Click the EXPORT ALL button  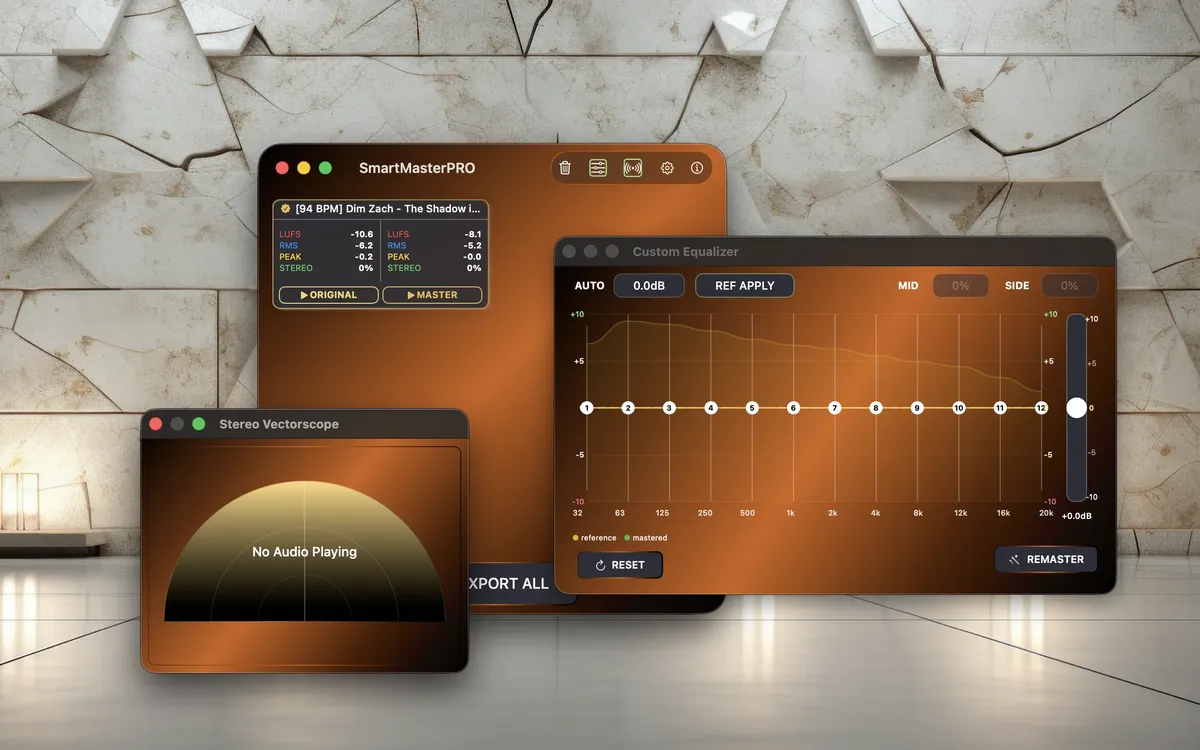click(508, 583)
